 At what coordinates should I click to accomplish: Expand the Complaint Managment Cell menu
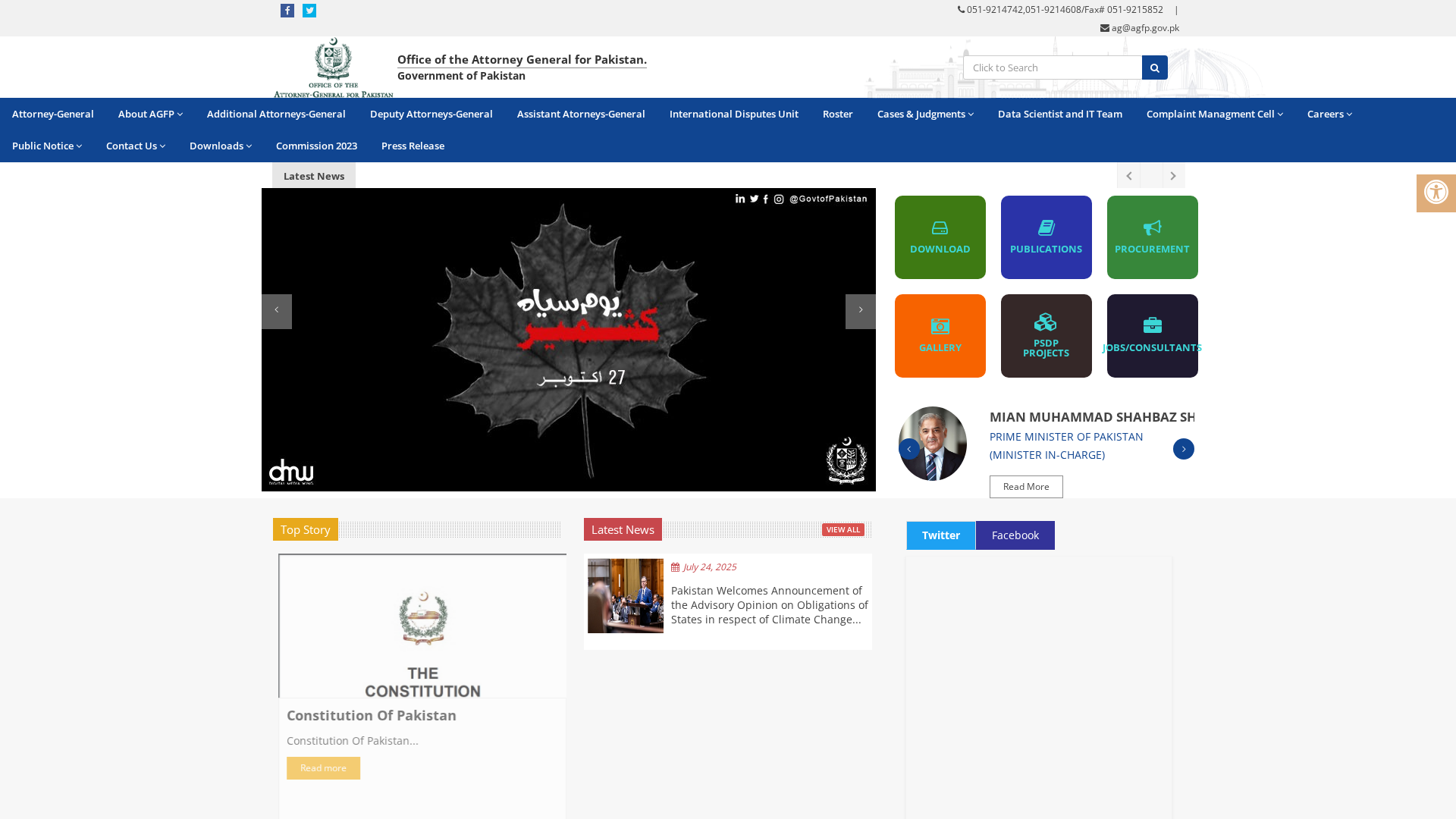pyautogui.click(x=1214, y=114)
